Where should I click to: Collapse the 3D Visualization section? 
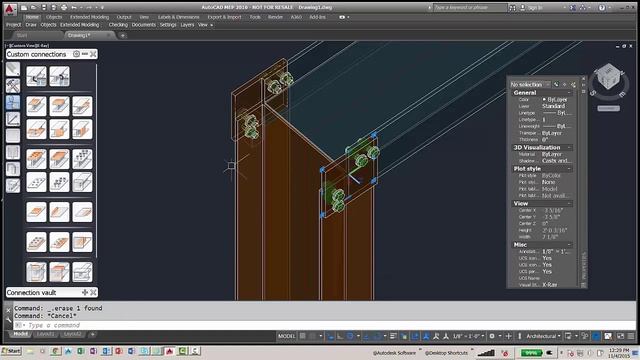tap(569, 147)
